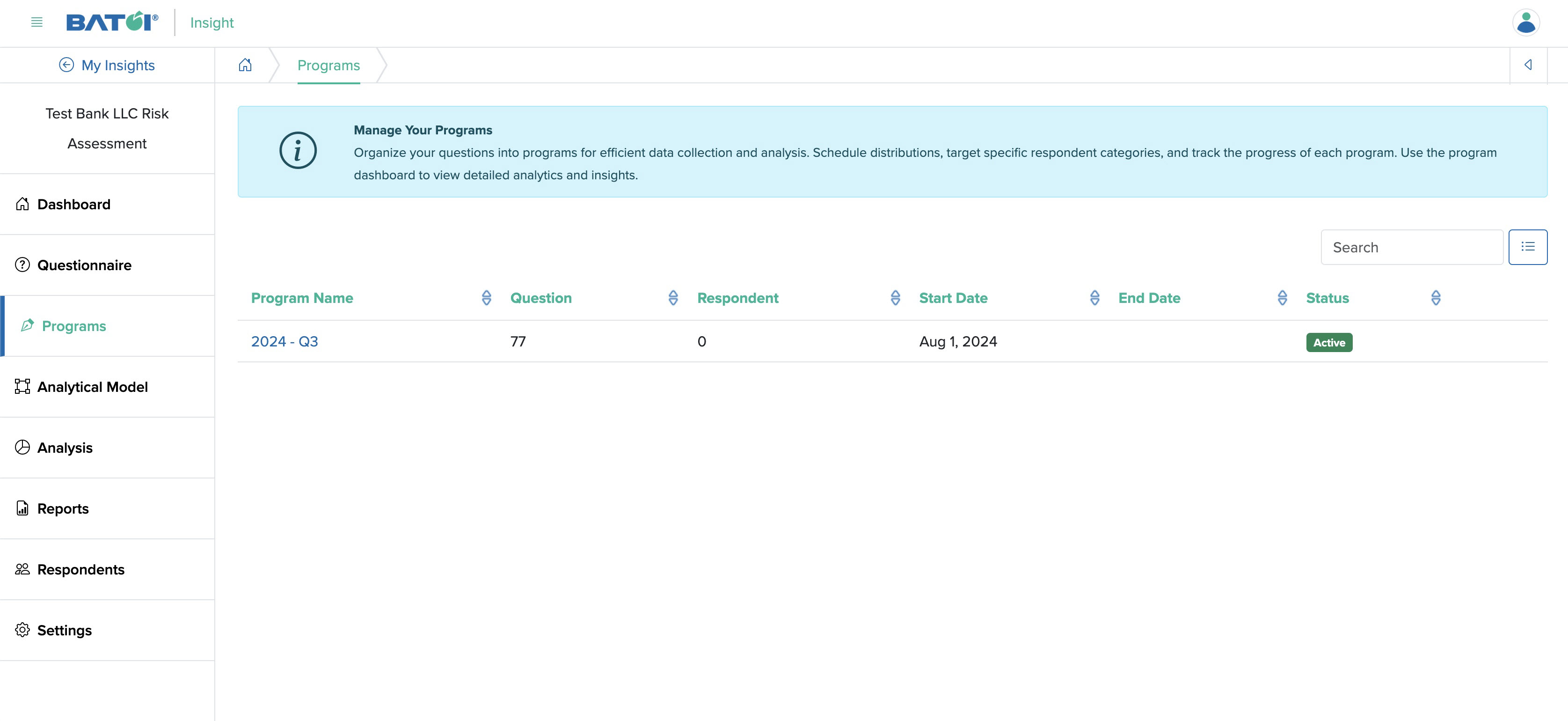Click the My Insights back arrow
The image size is (1568, 721).
[x=66, y=65]
